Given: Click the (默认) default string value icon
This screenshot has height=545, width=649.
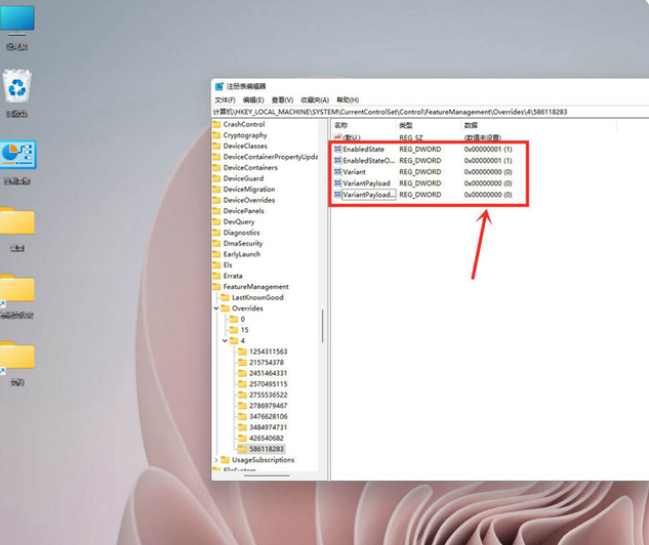Looking at the screenshot, I should click(x=338, y=137).
